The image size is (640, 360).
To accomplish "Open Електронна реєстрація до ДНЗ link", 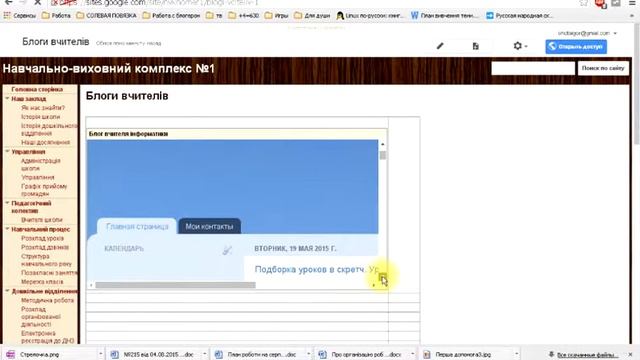I will 47,337.
